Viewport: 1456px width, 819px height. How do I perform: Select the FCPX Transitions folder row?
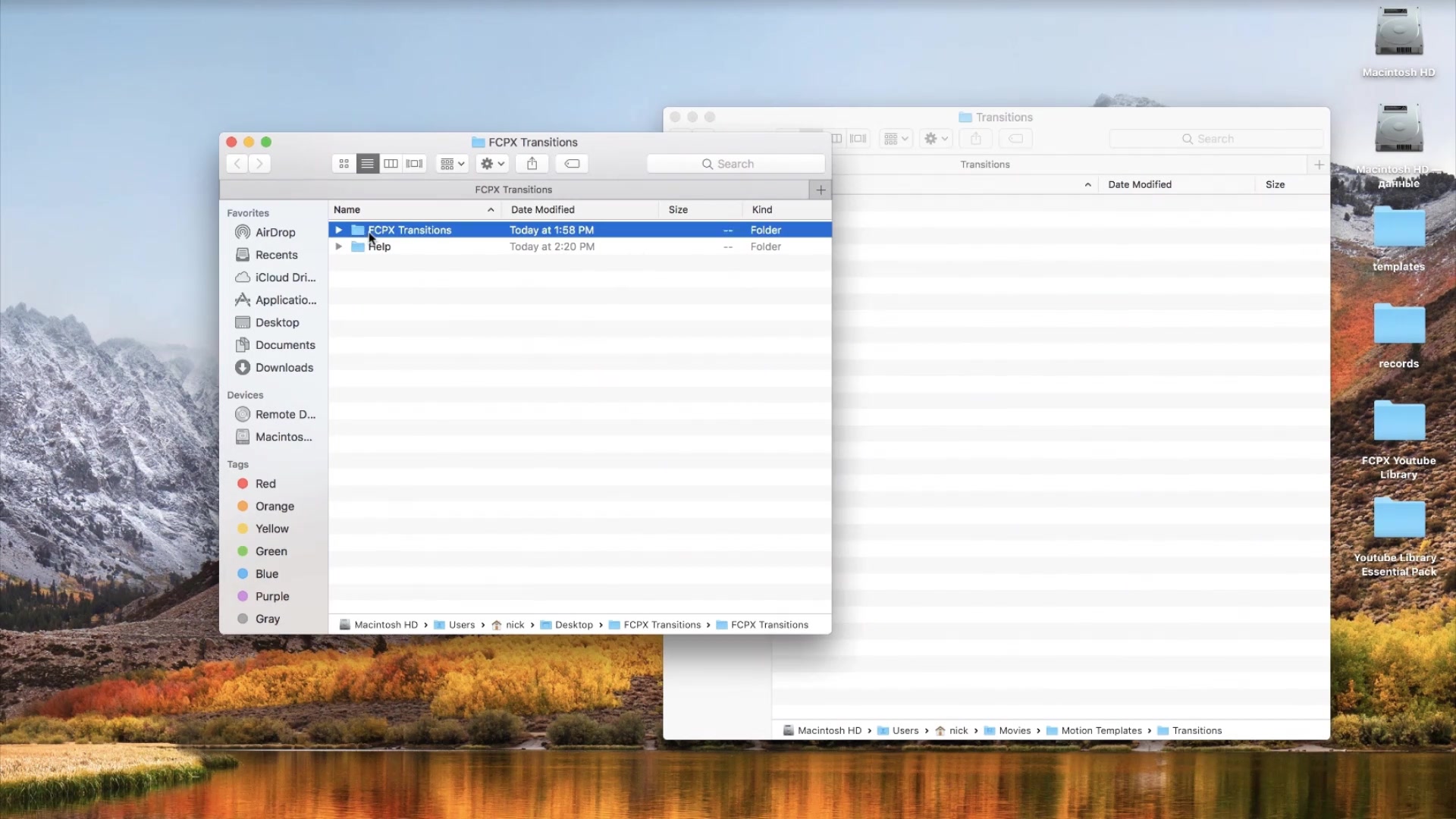pos(580,230)
